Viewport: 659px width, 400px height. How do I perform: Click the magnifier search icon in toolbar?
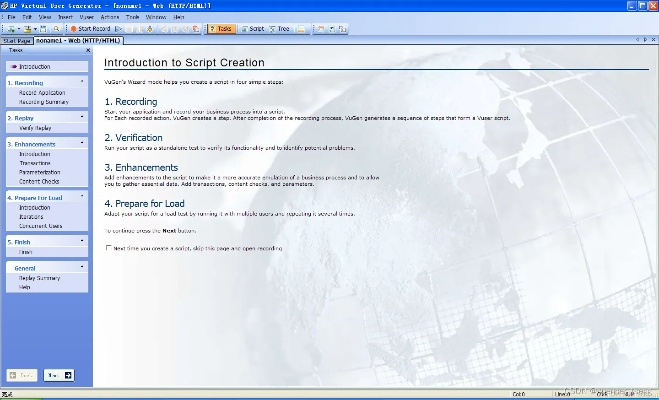[x=56, y=29]
